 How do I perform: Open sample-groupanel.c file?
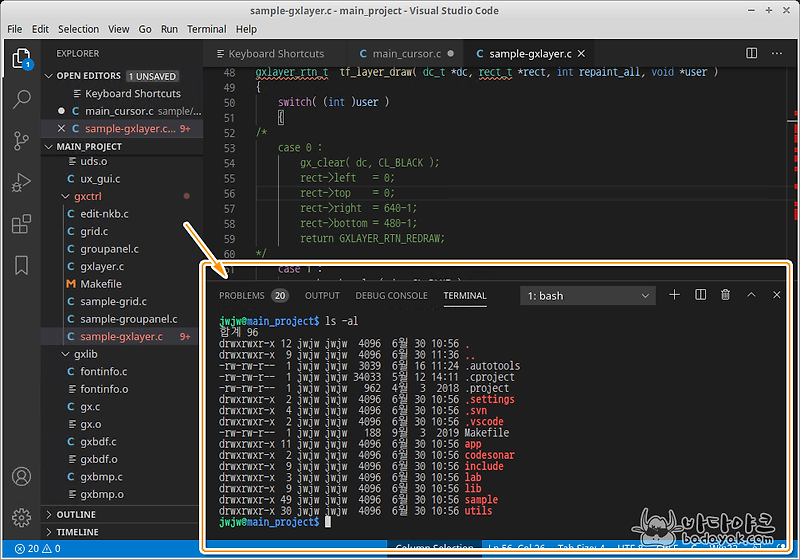pyautogui.click(x=129, y=319)
